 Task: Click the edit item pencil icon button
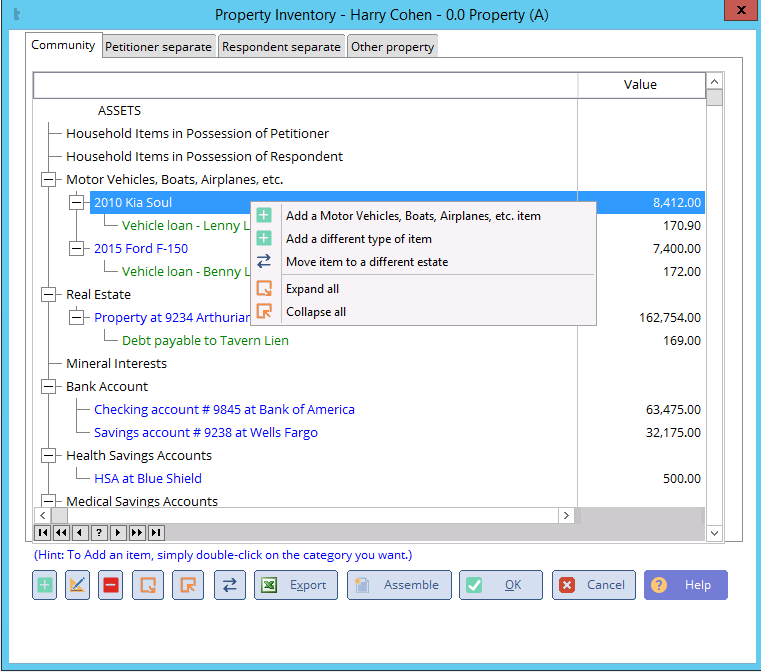pos(78,585)
